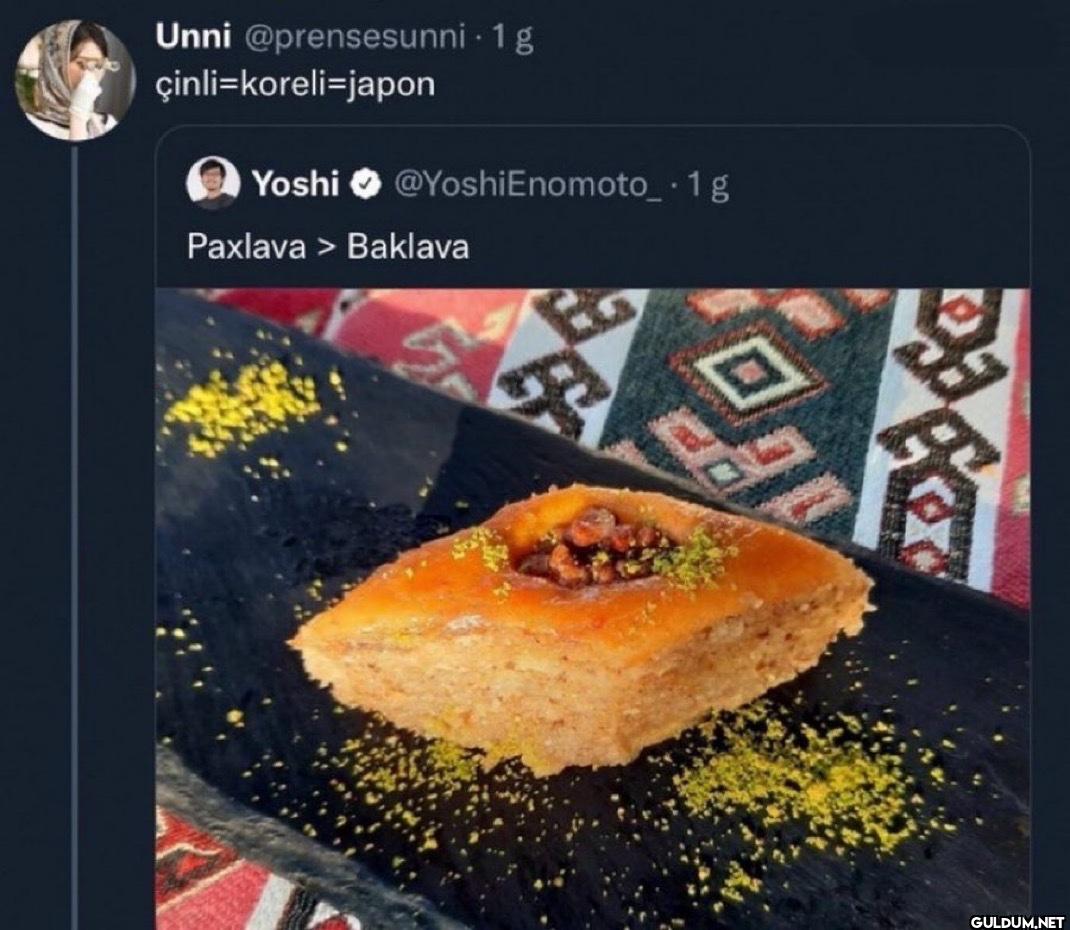Viewport: 1070px width, 930px height.
Task: Click the timestamp on Unni's tweet
Action: [517, 38]
